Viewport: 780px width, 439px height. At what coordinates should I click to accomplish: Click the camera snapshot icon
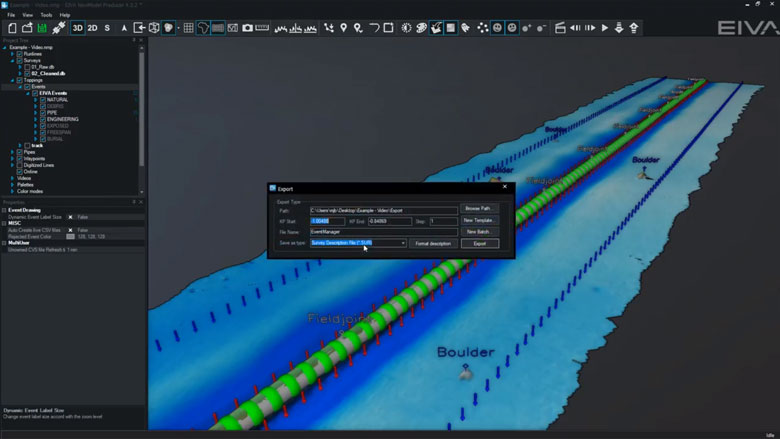[x=247, y=28]
